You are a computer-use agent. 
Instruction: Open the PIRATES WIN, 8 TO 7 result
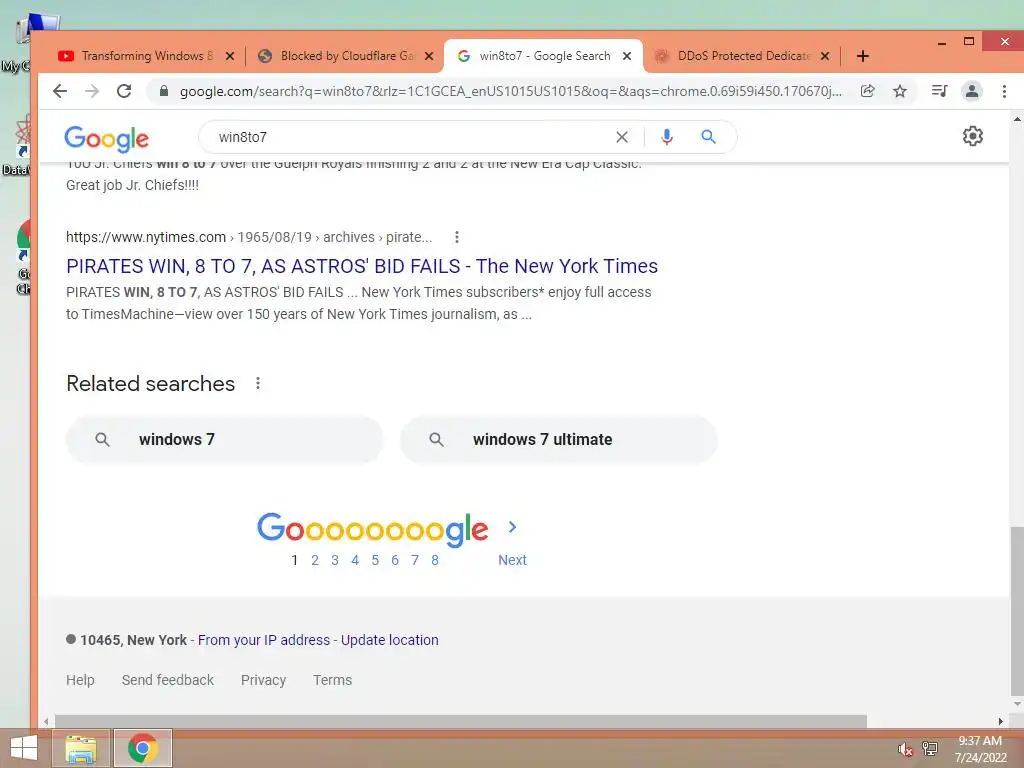click(x=362, y=266)
